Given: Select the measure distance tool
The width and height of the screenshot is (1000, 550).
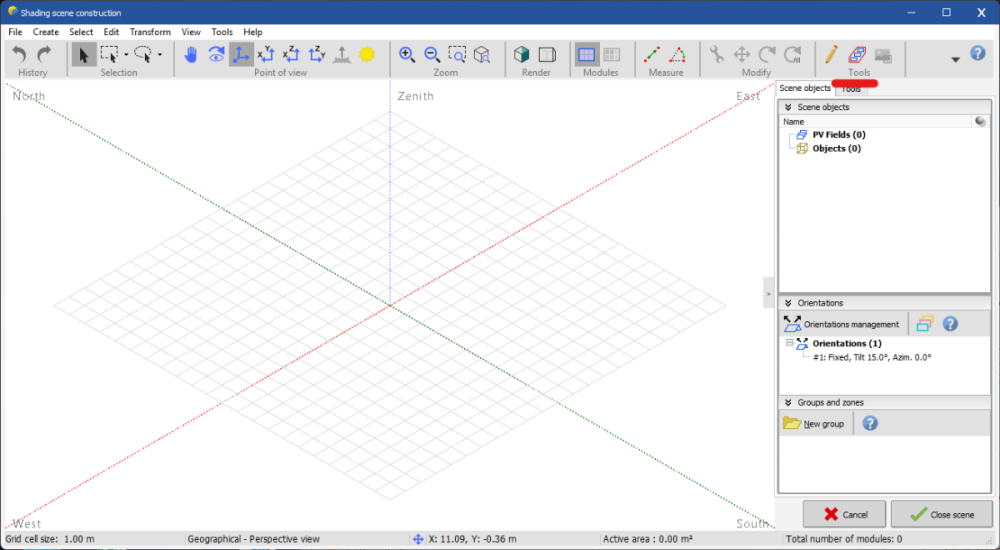Looking at the screenshot, I should click(x=653, y=55).
